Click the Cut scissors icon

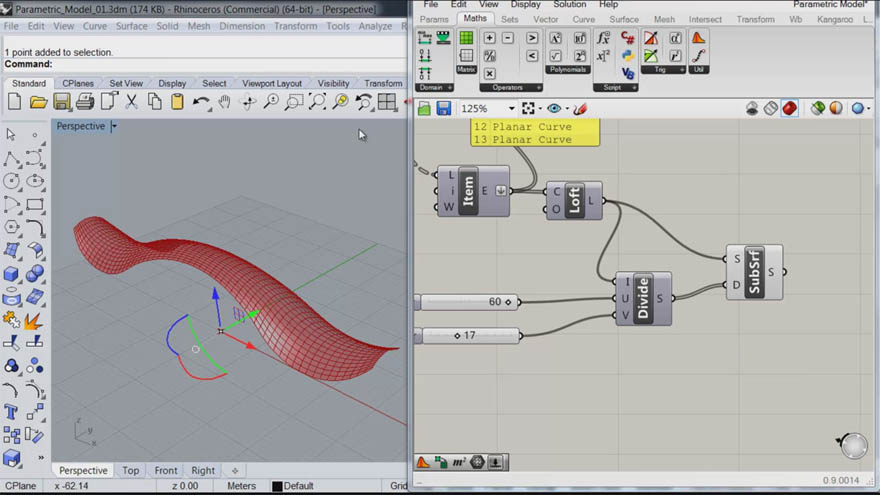pyautogui.click(x=131, y=102)
